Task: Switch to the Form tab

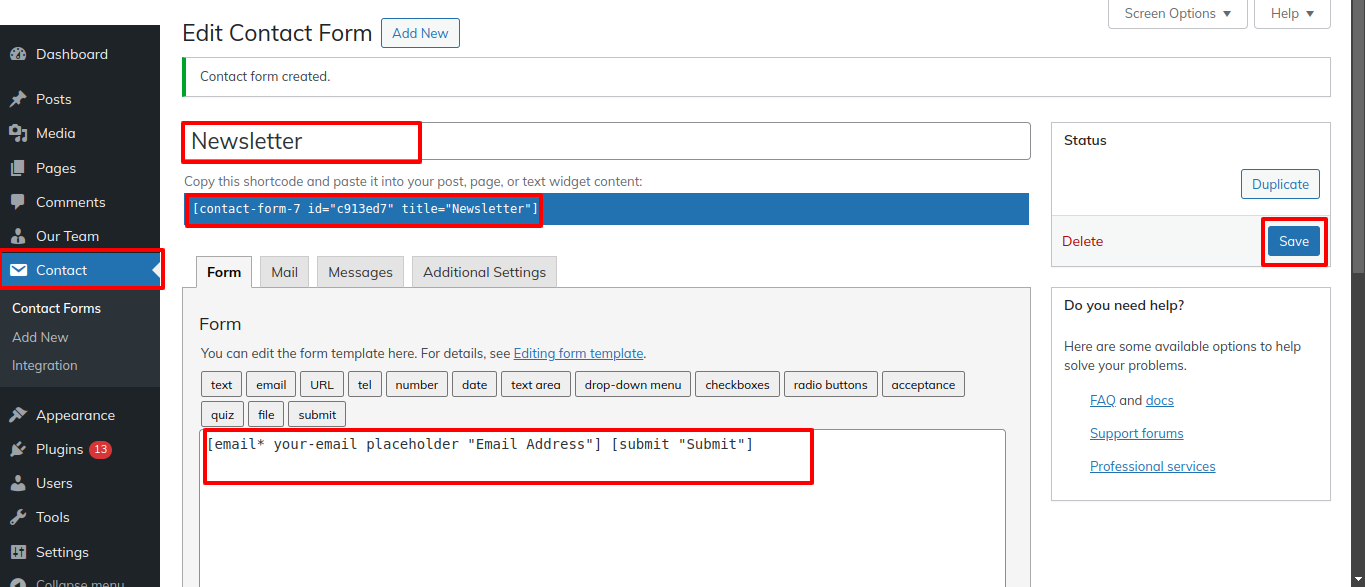Action: coord(224,272)
